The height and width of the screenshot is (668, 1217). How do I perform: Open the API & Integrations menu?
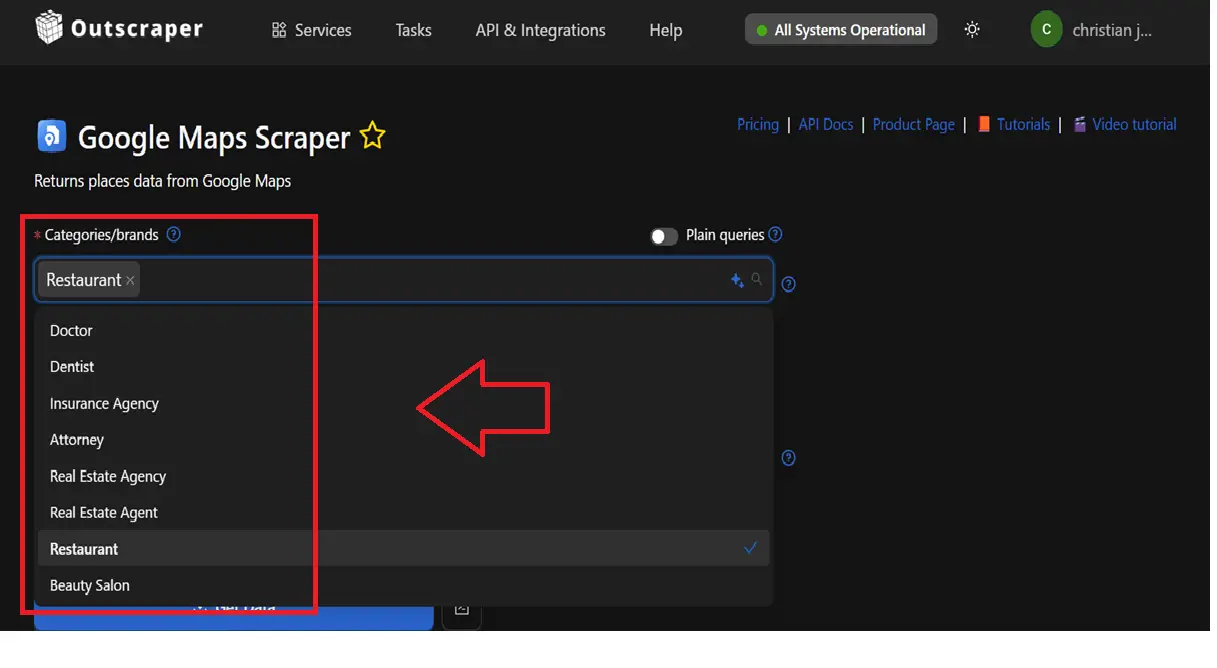(x=540, y=30)
